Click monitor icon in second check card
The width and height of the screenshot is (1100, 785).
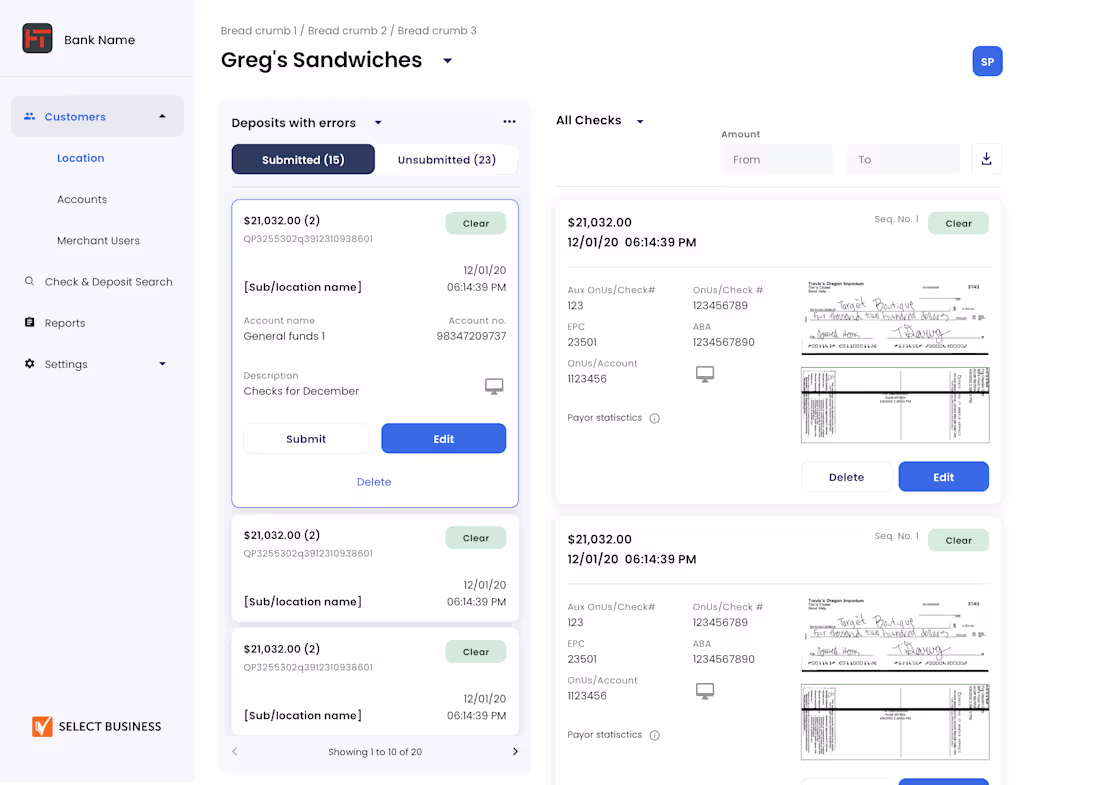(705, 691)
